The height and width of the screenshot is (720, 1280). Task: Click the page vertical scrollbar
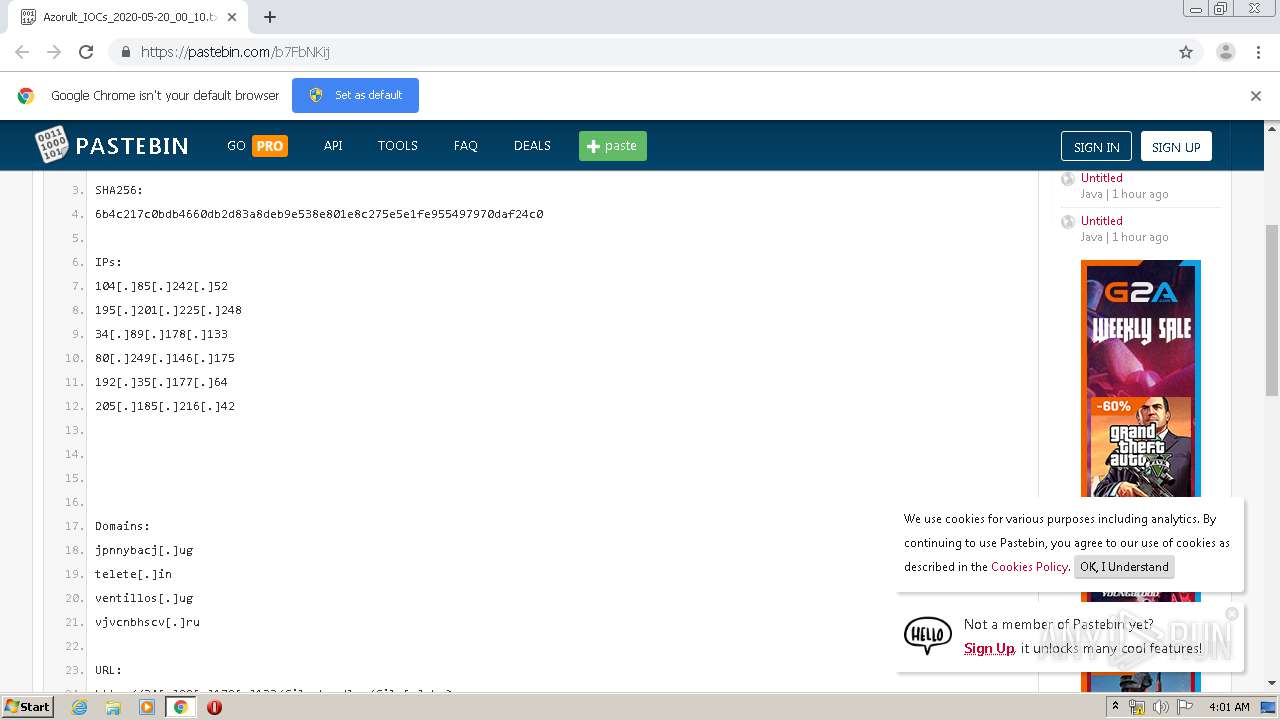(x=1272, y=310)
